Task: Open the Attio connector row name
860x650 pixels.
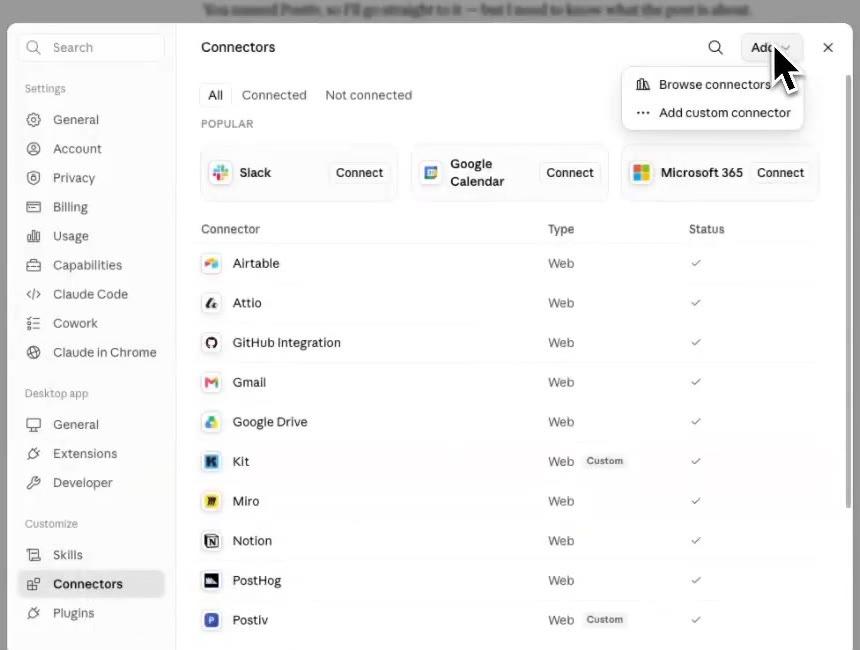Action: pyautogui.click(x=247, y=303)
